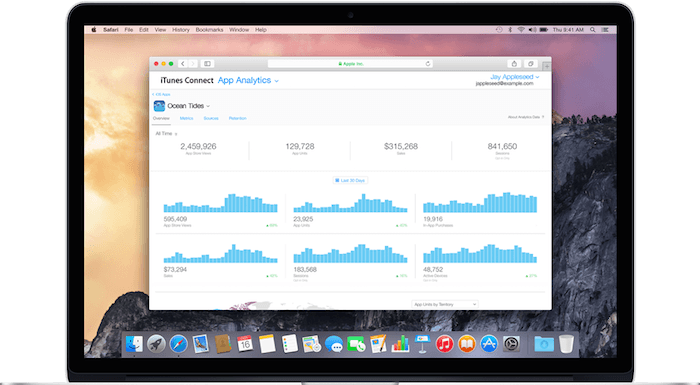Click the volume icon in the menu bar

[x=532, y=30]
